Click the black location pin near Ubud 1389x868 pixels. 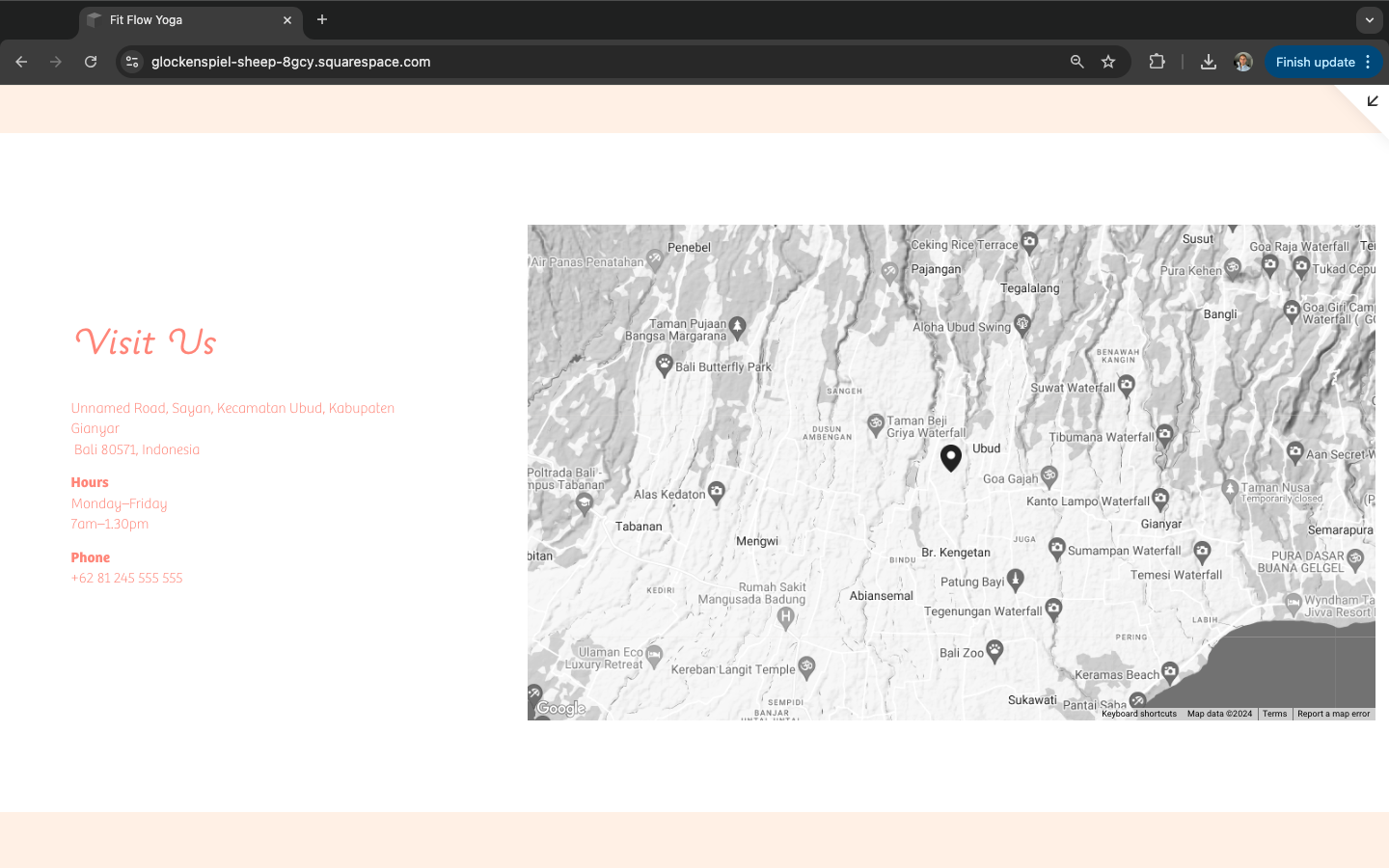coord(951,457)
